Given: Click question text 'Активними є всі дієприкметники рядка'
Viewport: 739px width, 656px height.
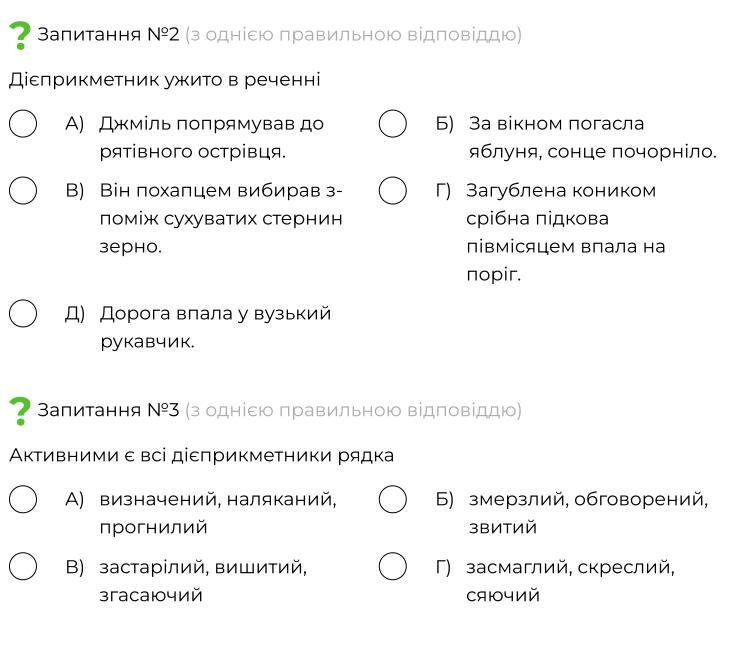Looking at the screenshot, I should [x=201, y=455].
